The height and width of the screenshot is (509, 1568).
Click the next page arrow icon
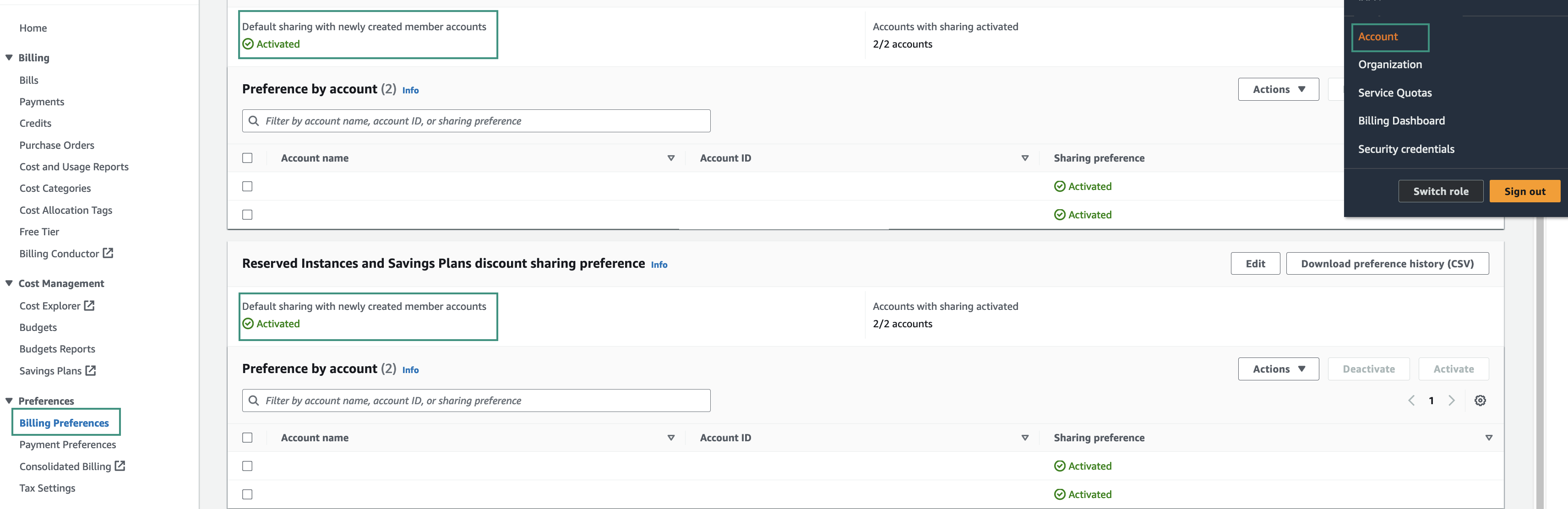[x=1452, y=400]
